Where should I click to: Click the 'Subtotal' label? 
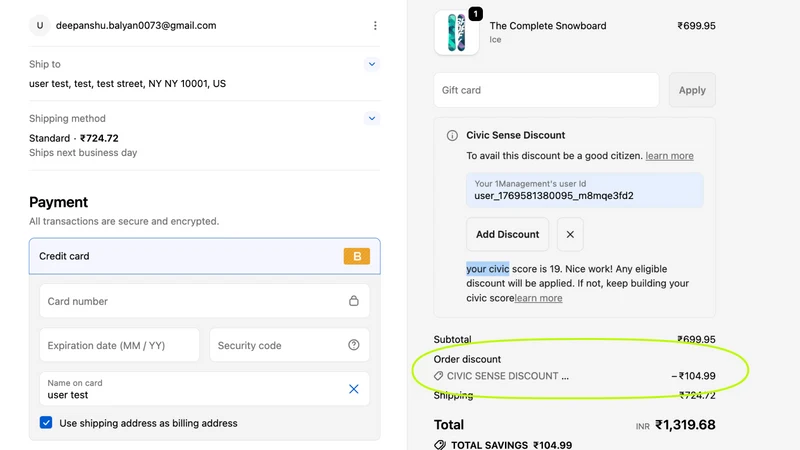click(x=453, y=339)
